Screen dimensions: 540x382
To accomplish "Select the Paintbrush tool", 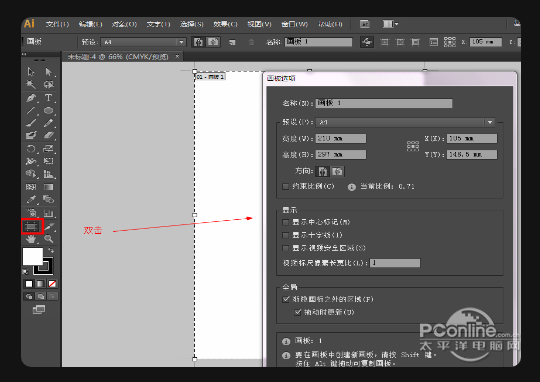I will pos(31,123).
